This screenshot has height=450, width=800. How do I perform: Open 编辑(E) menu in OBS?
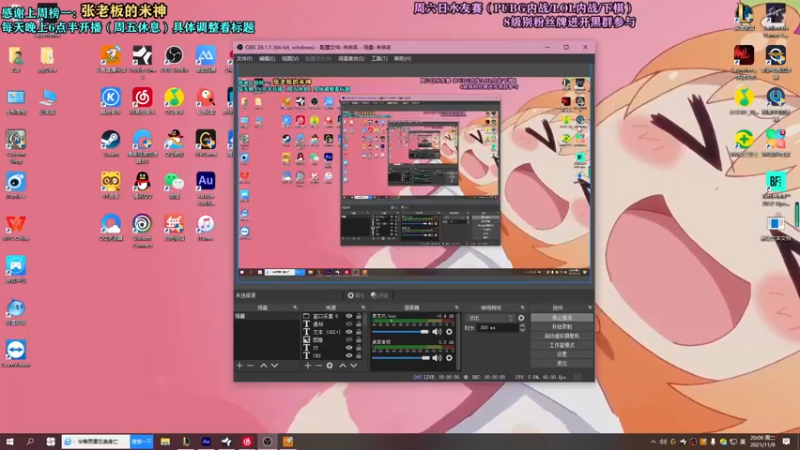(267, 59)
